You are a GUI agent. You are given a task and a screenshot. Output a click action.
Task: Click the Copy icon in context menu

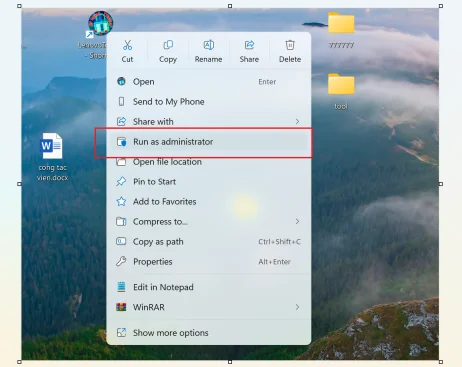pos(168,45)
